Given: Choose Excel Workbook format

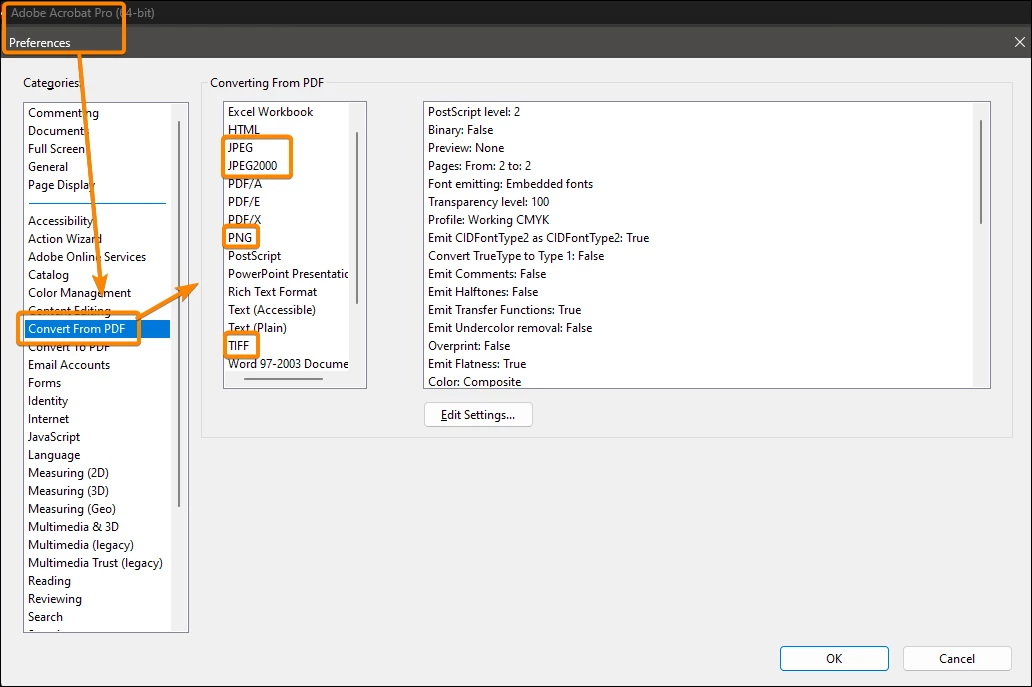Looking at the screenshot, I should 271,112.
